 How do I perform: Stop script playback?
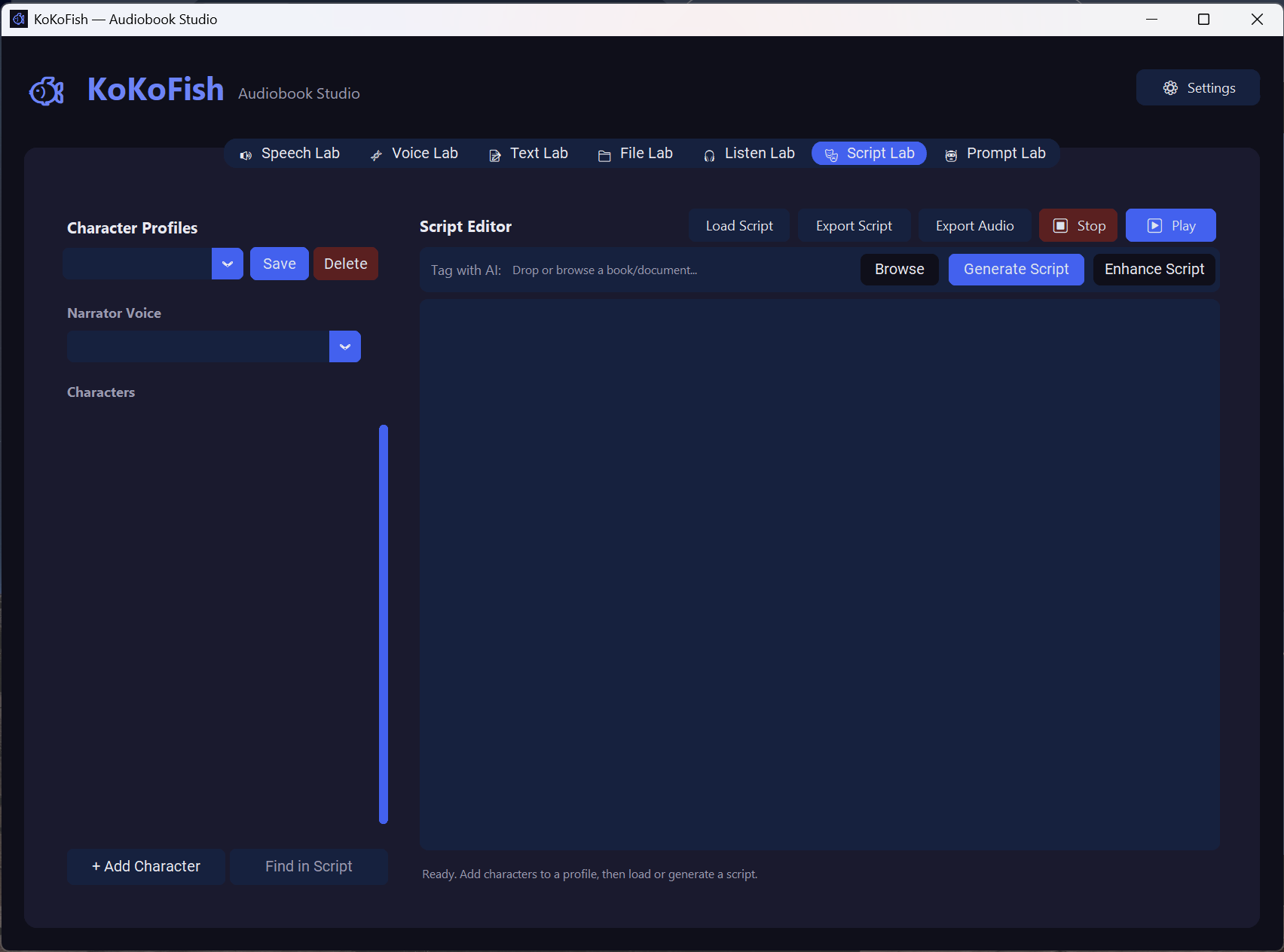[x=1078, y=226]
